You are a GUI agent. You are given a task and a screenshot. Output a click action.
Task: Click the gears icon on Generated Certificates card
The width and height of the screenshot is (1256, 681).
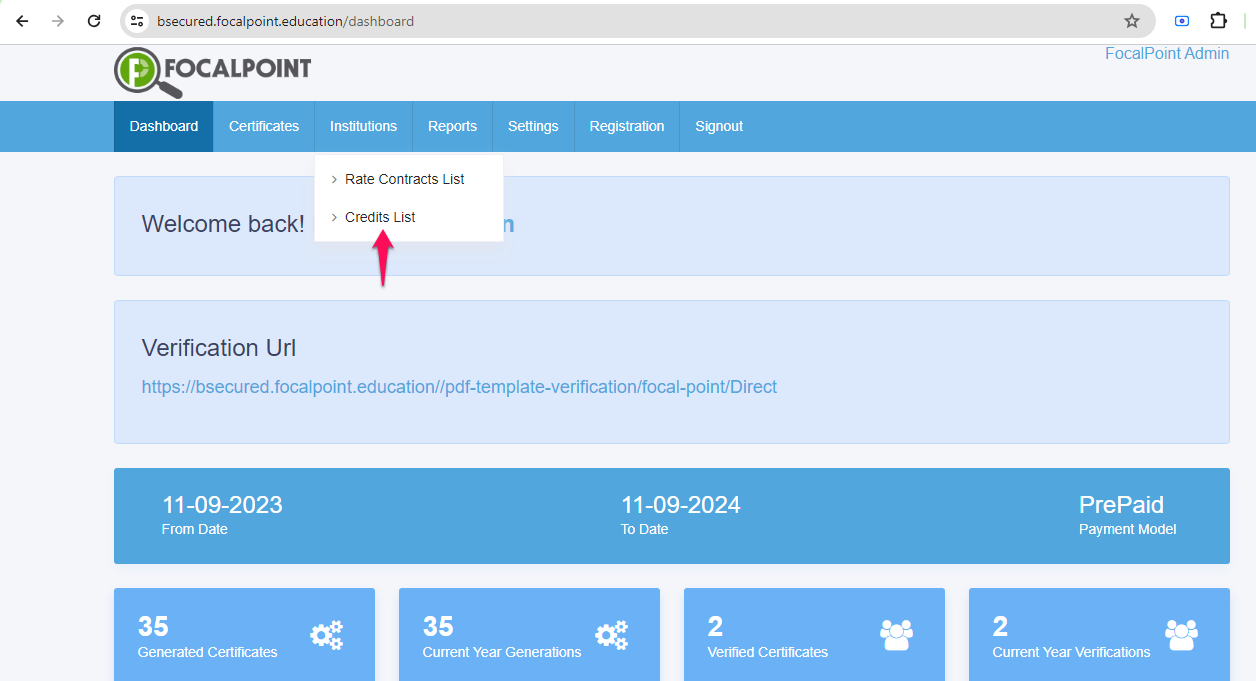(327, 634)
